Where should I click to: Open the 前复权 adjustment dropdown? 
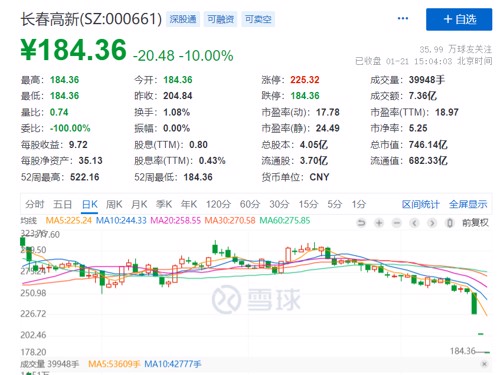tap(475, 223)
